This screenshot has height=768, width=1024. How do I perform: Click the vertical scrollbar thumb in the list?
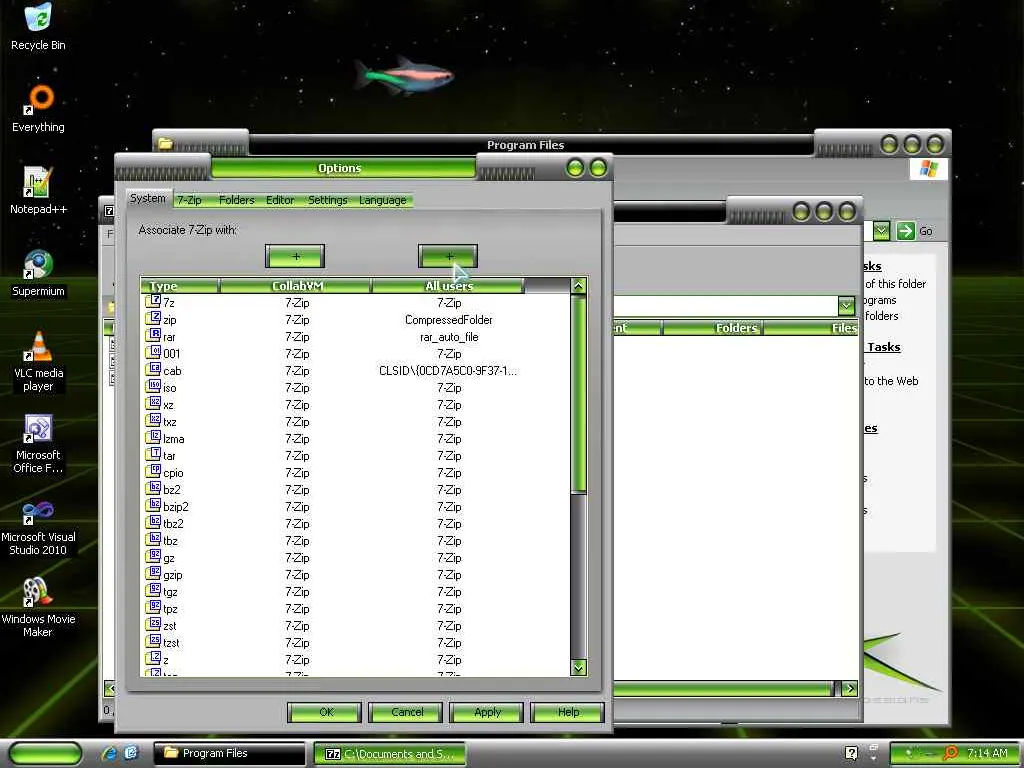[x=579, y=393]
